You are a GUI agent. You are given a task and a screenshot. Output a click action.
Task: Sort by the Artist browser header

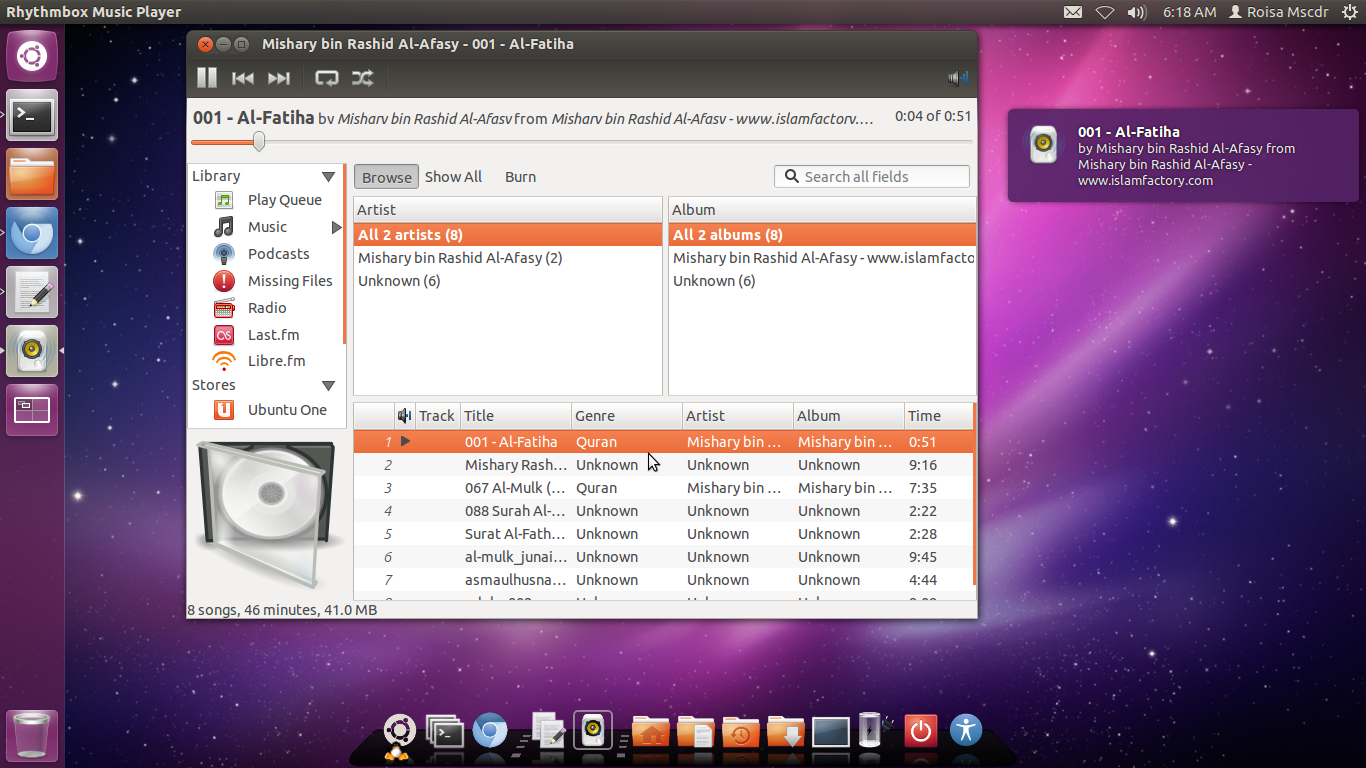[508, 210]
